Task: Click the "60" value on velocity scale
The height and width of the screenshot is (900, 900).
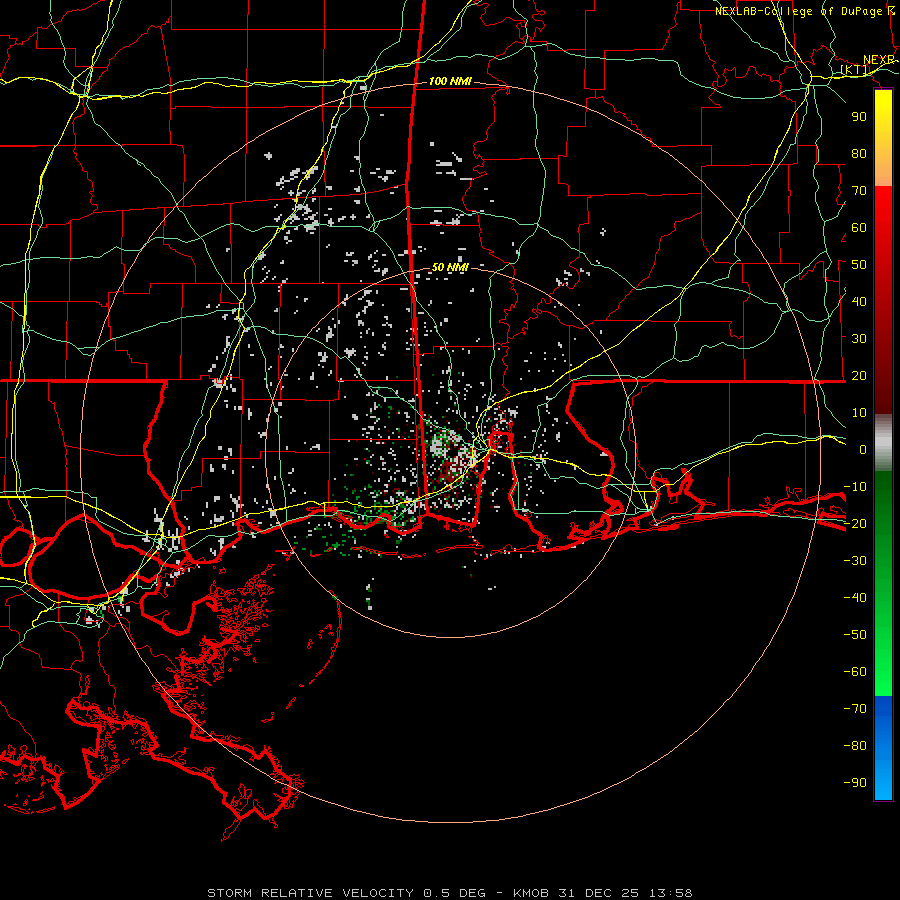Action: (x=859, y=228)
